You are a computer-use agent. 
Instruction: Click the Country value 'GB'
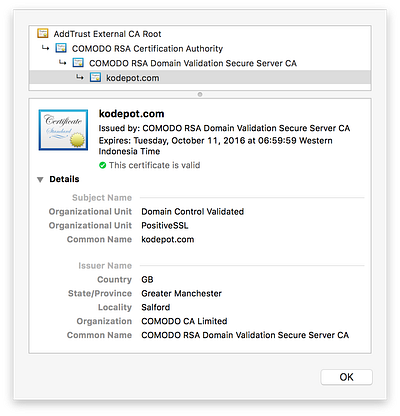[147, 279]
